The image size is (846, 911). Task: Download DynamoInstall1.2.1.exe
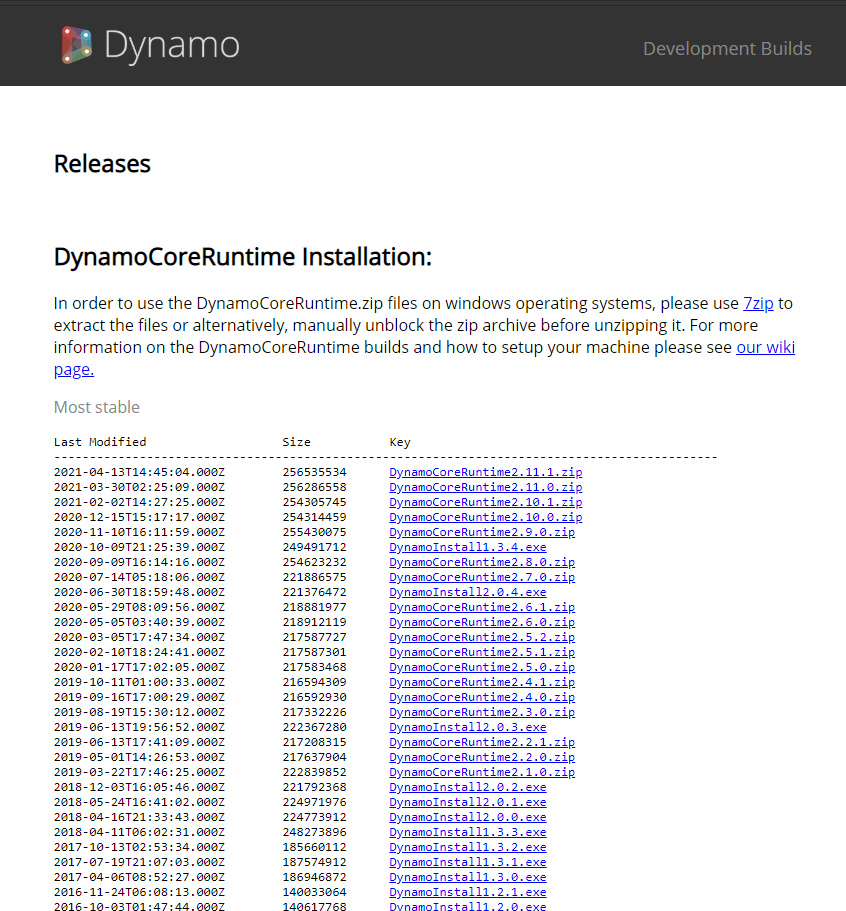467,892
